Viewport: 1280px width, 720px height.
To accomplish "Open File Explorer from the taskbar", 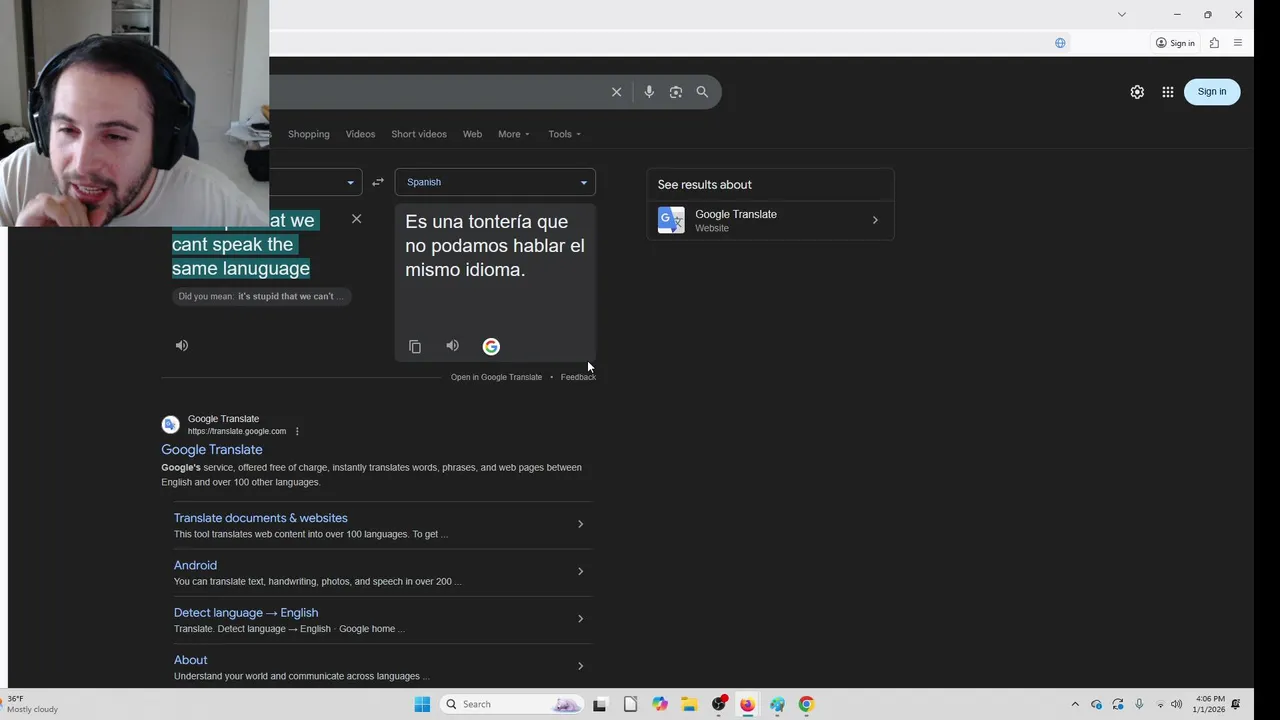I will point(689,704).
